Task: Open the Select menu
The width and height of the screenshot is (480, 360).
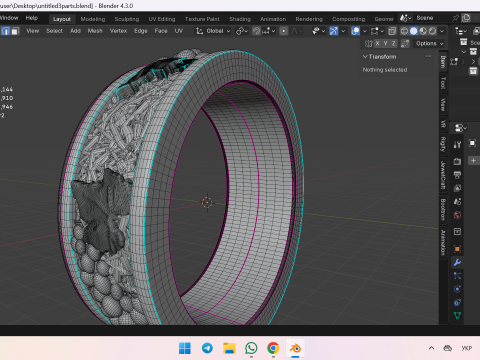Action: point(54,31)
